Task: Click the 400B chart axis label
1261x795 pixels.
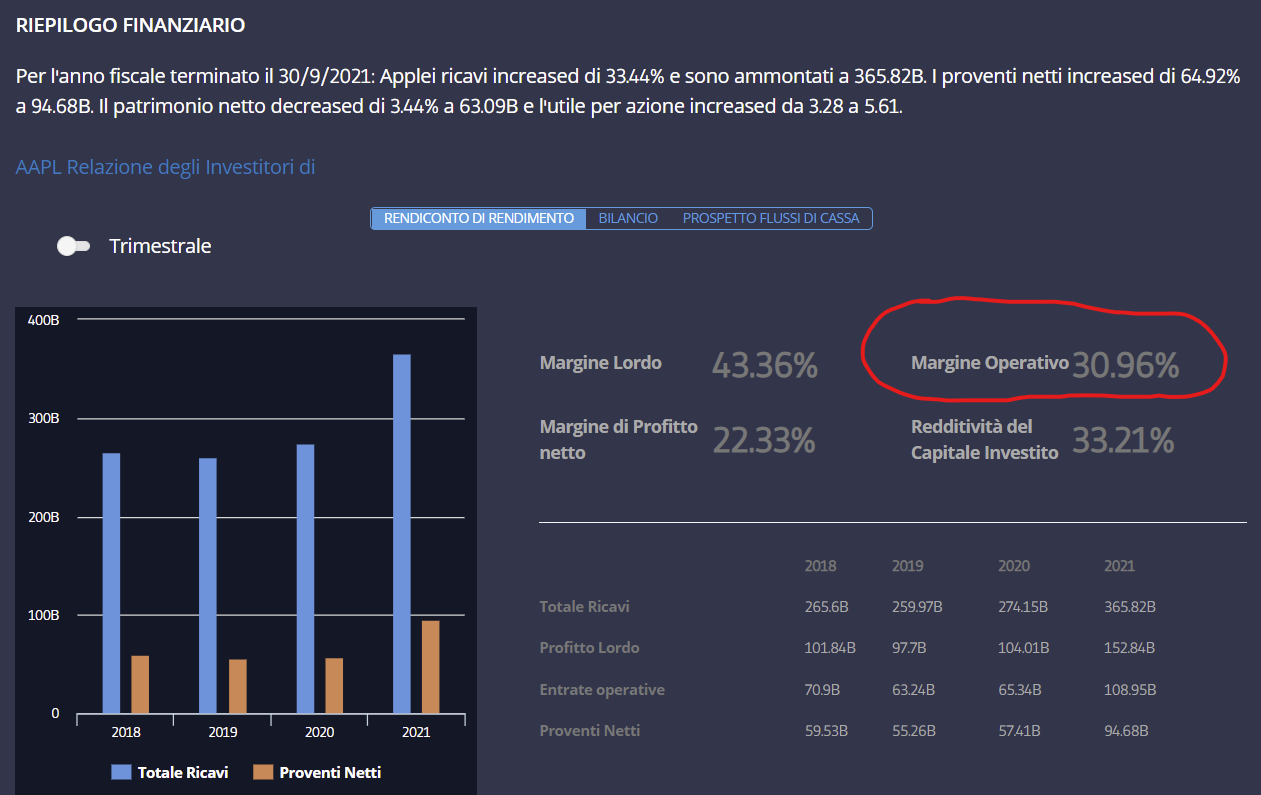Action: coord(42,320)
